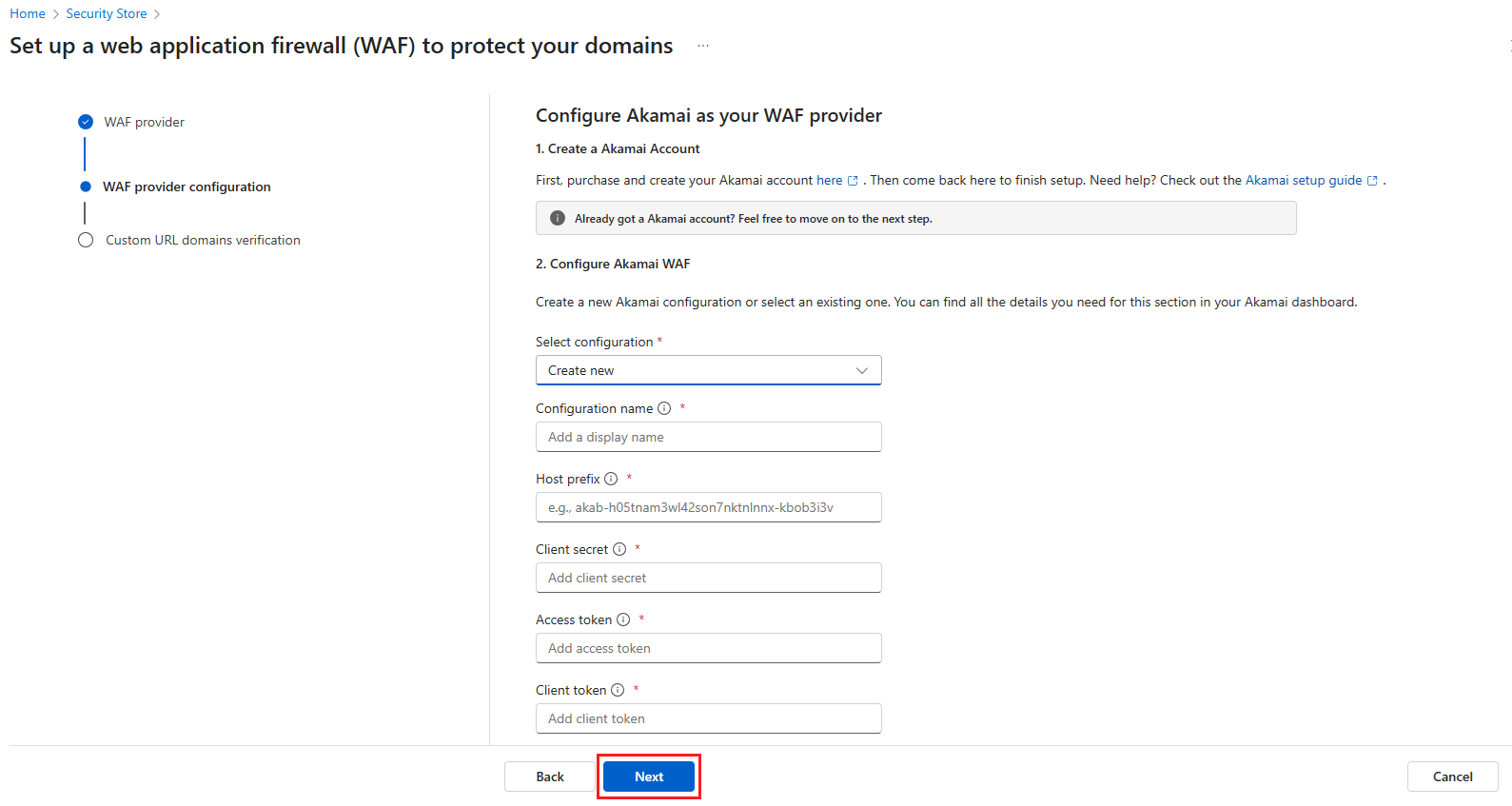Cancel the WAF setup

pyautogui.click(x=1453, y=777)
